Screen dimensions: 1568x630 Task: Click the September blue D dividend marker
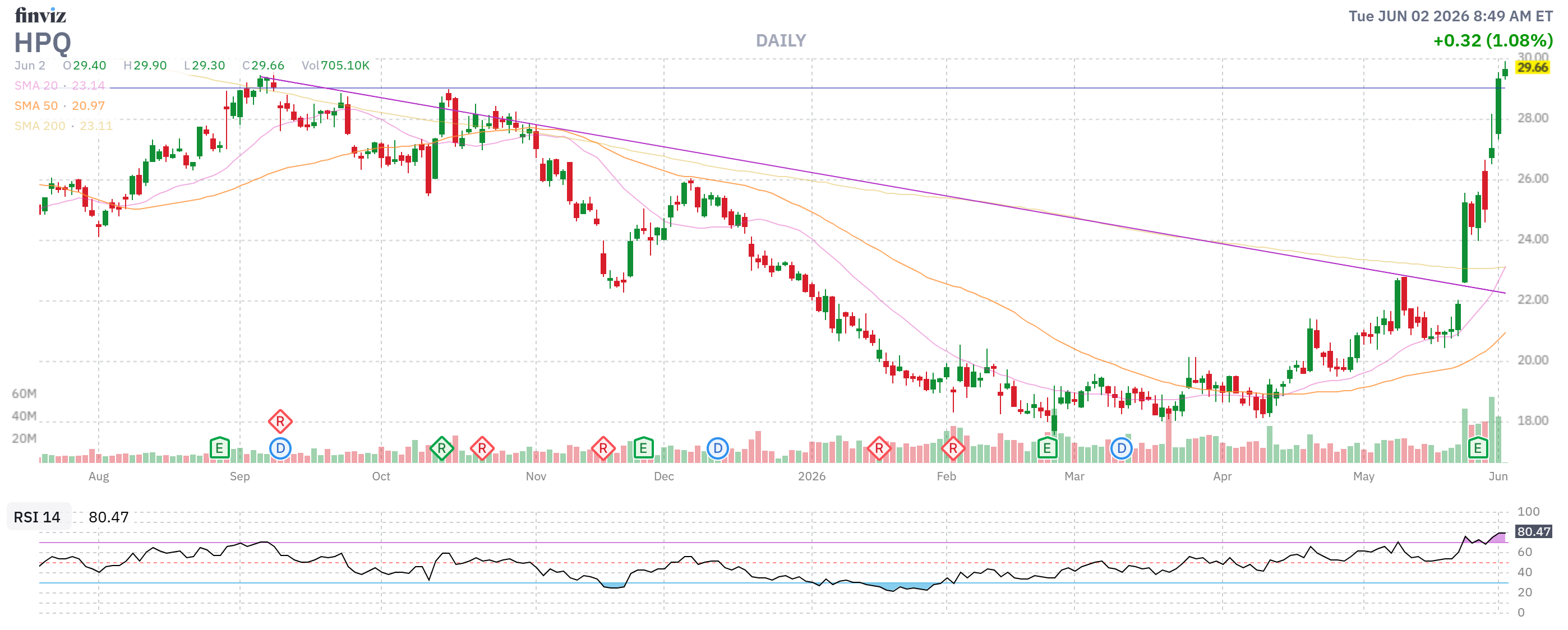click(280, 449)
